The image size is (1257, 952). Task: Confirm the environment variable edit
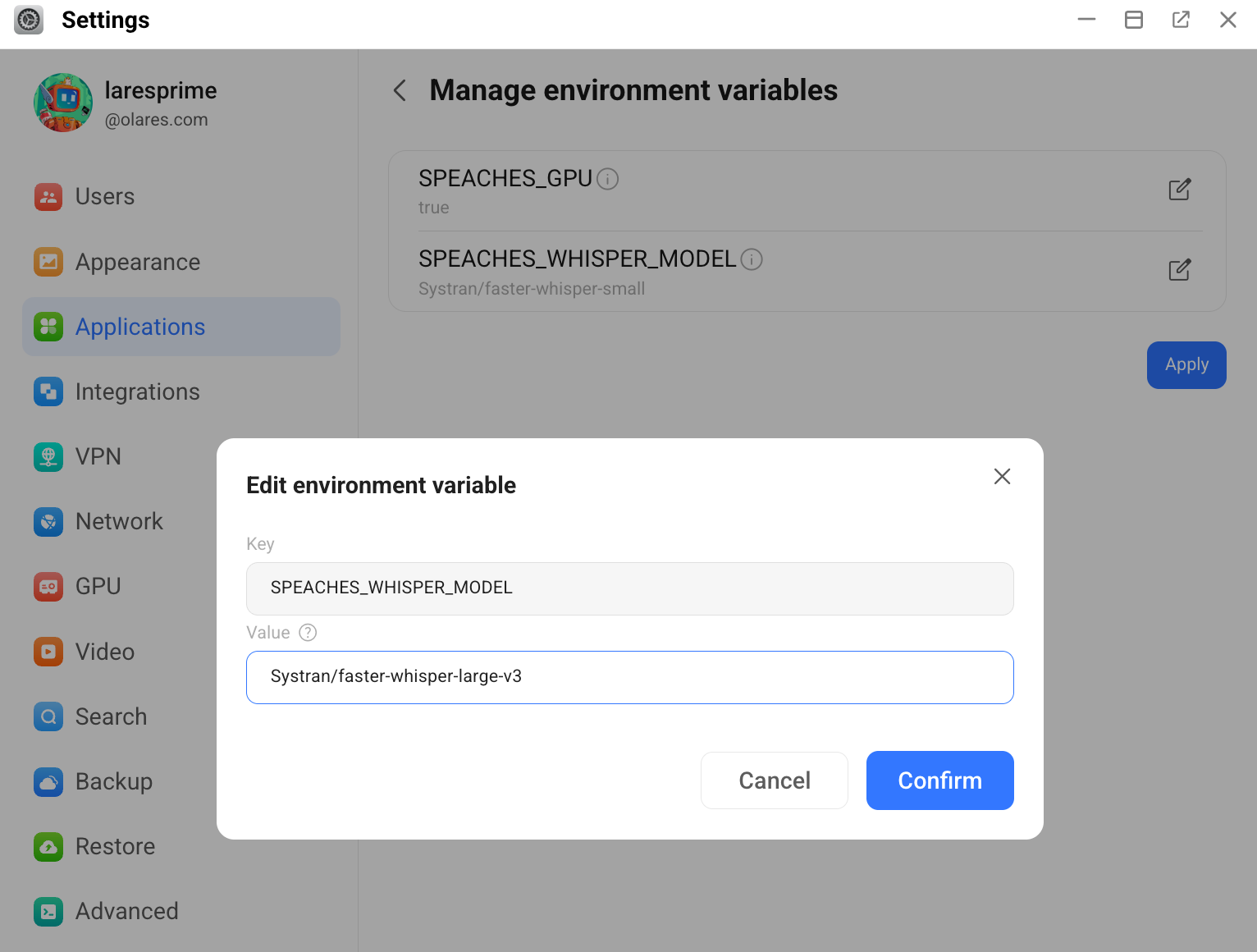coord(939,780)
